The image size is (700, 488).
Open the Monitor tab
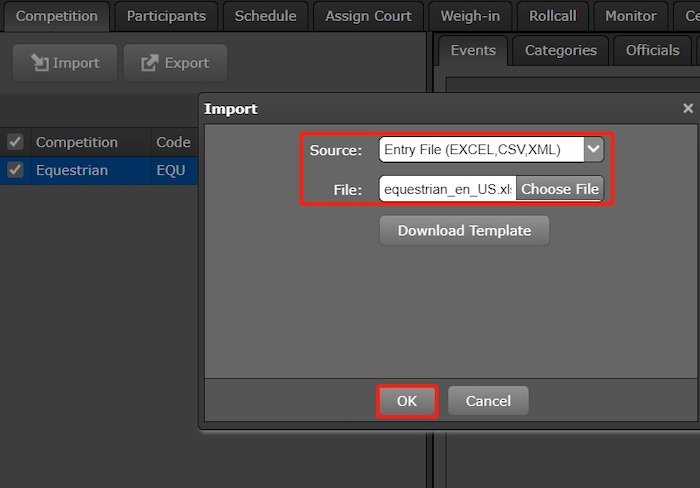click(x=630, y=16)
